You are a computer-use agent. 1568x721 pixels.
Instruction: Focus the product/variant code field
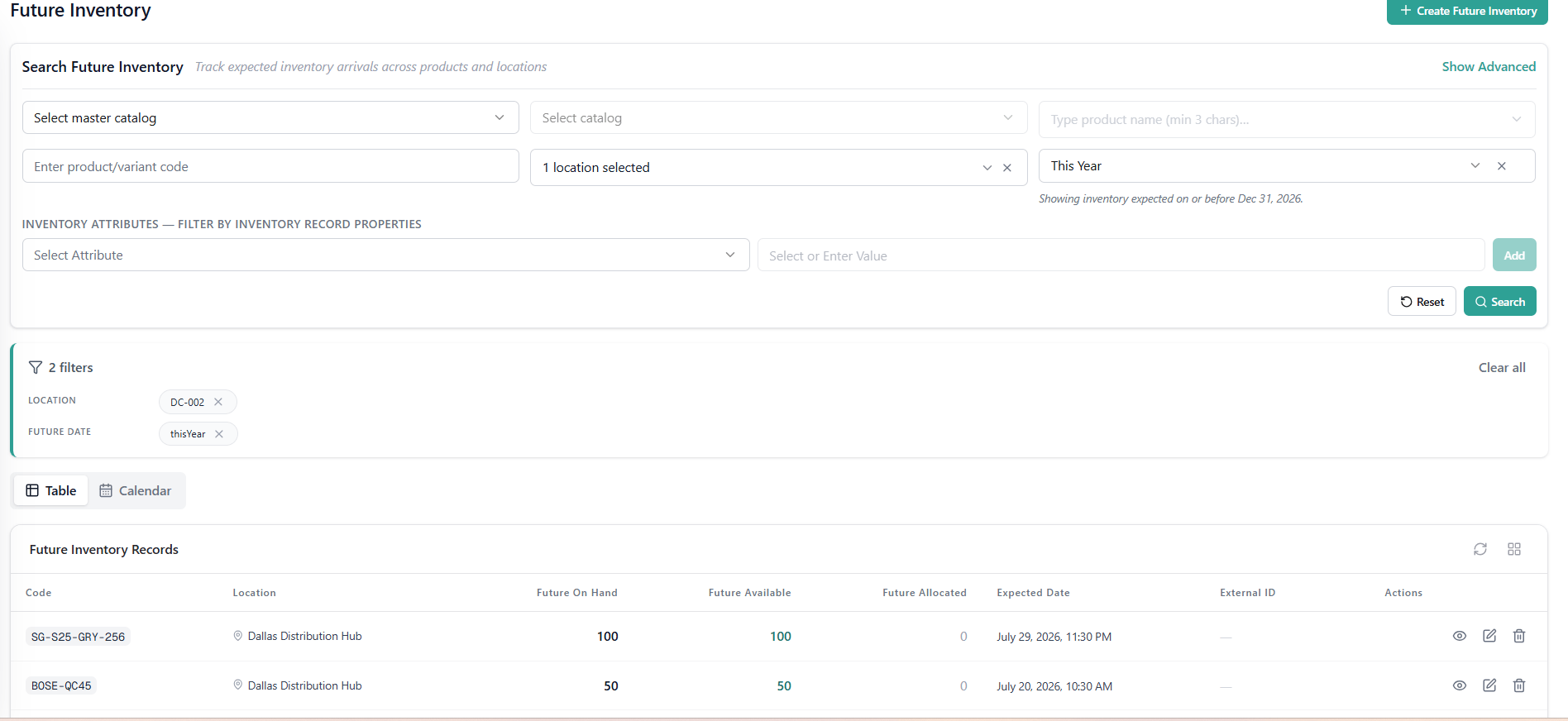pos(270,166)
